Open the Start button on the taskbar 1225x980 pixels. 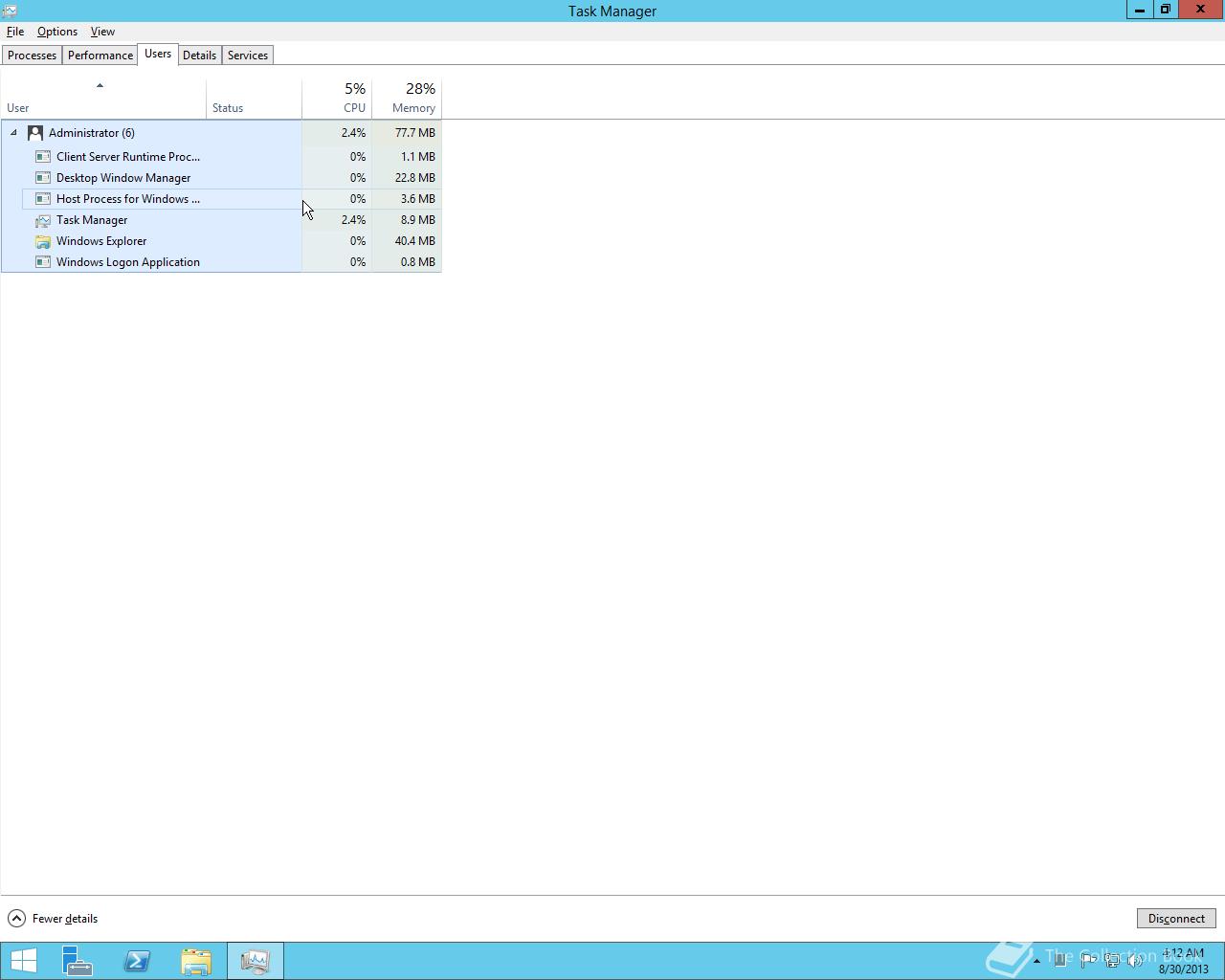pos(23,961)
